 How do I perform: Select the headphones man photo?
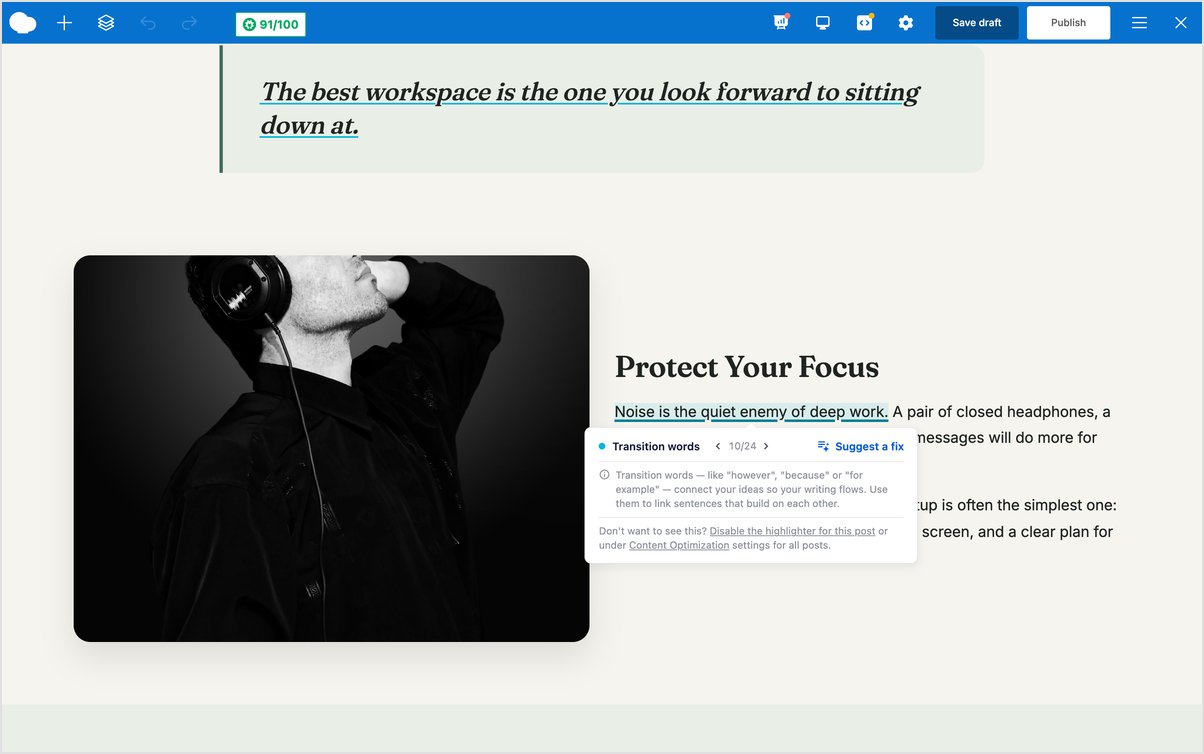(331, 448)
